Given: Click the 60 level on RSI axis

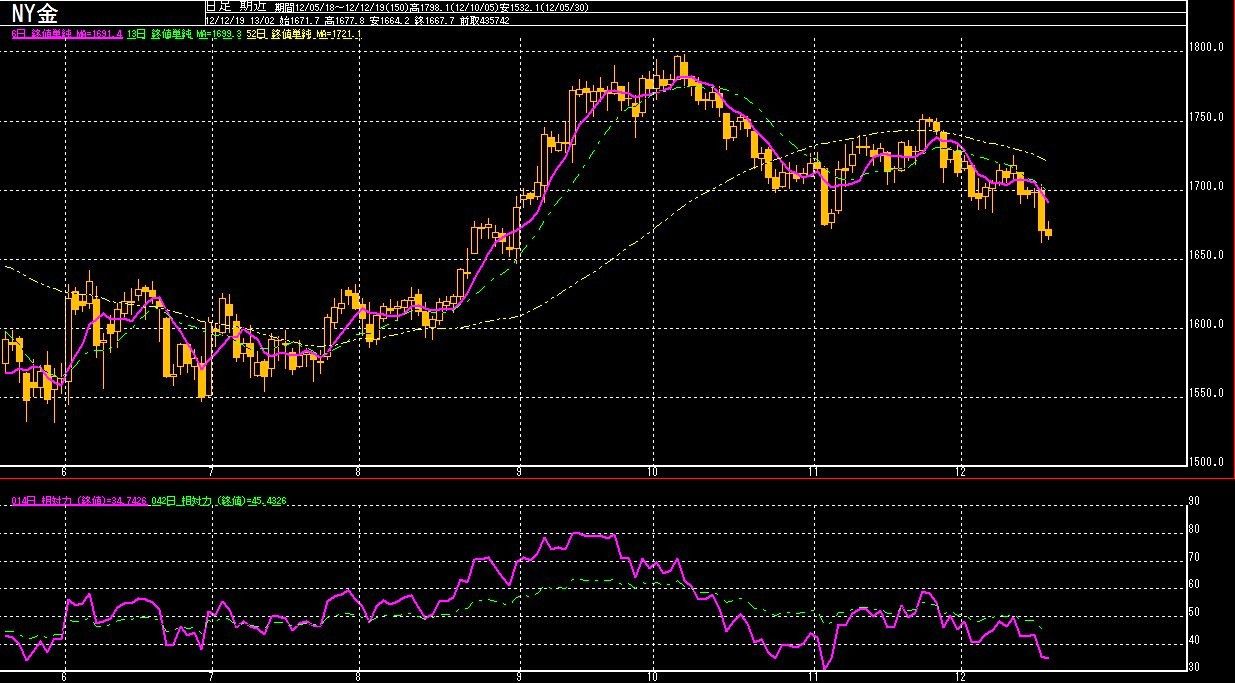Looking at the screenshot, I should pyautogui.click(x=1193, y=585).
